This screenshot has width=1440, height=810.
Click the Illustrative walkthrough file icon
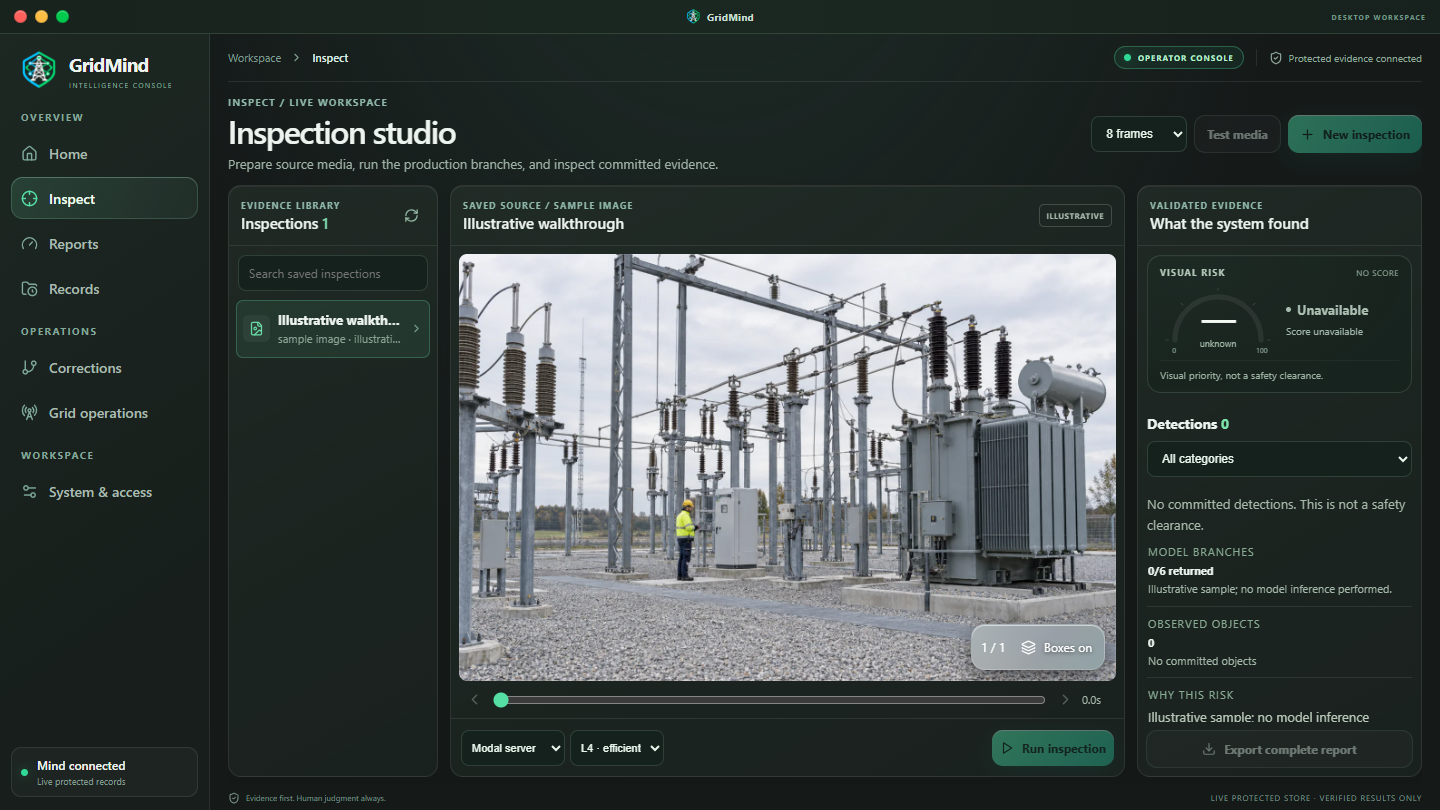(256, 329)
